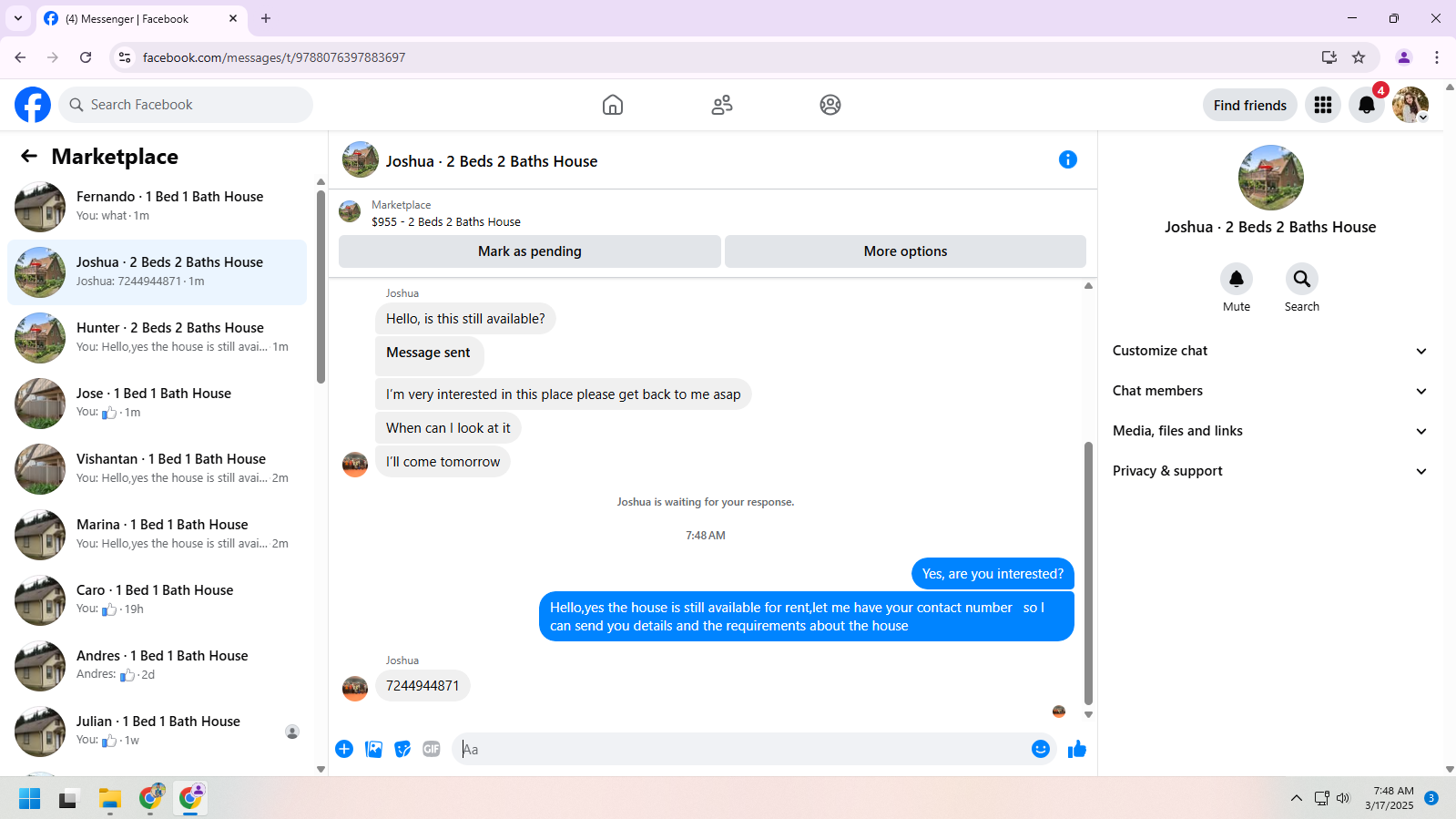This screenshot has width=1456, height=819.
Task: Attach a file or photo icon
Action: point(373,749)
